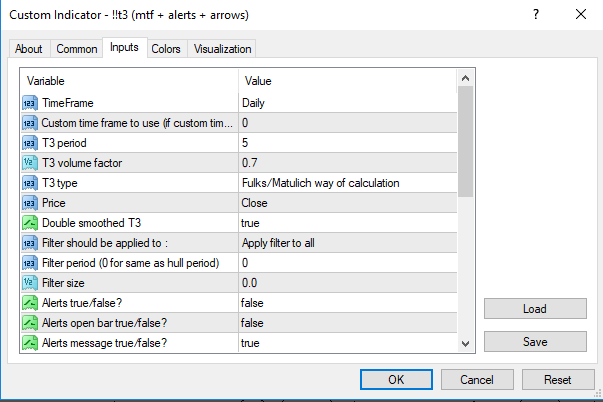Image resolution: width=603 pixels, height=402 pixels.
Task: Switch to the Colors tab
Action: (166, 49)
